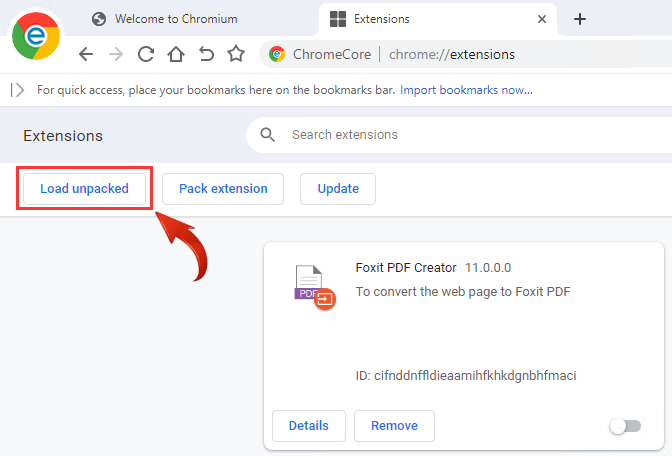Click the bookmarks bar expand icon
This screenshot has height=456, width=672.
click(x=17, y=90)
